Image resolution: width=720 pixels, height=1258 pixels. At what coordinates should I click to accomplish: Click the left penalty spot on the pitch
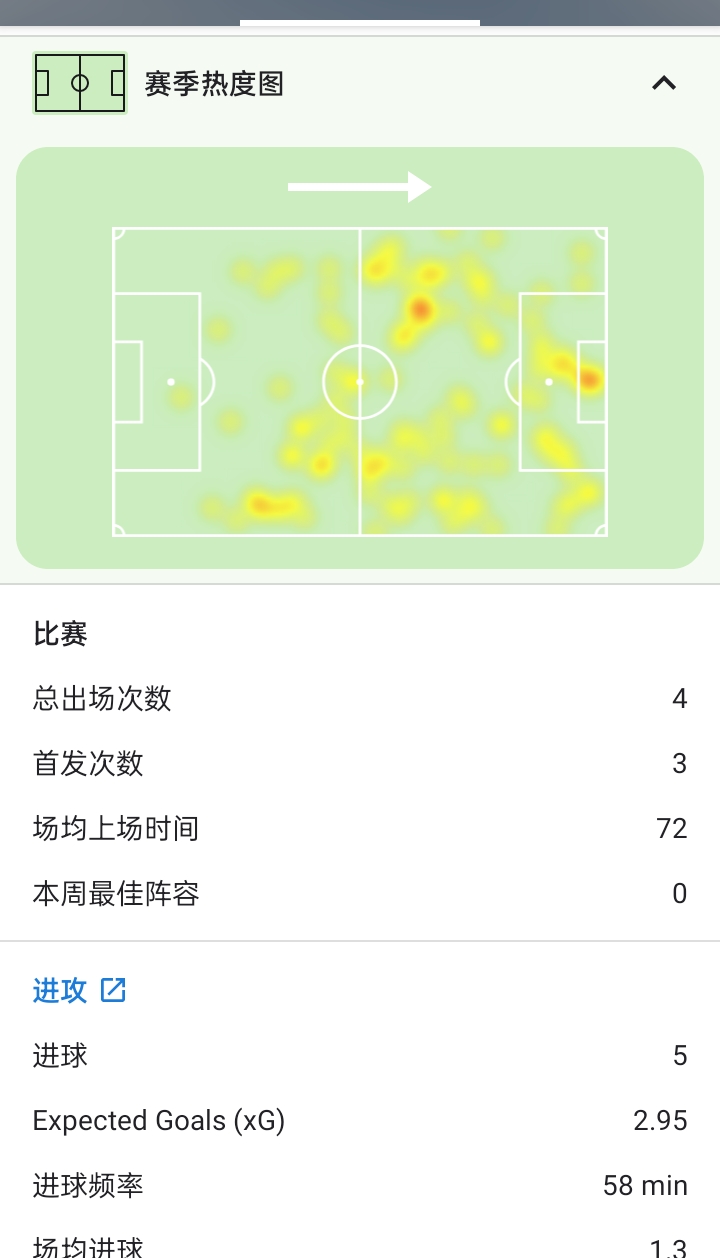(171, 381)
